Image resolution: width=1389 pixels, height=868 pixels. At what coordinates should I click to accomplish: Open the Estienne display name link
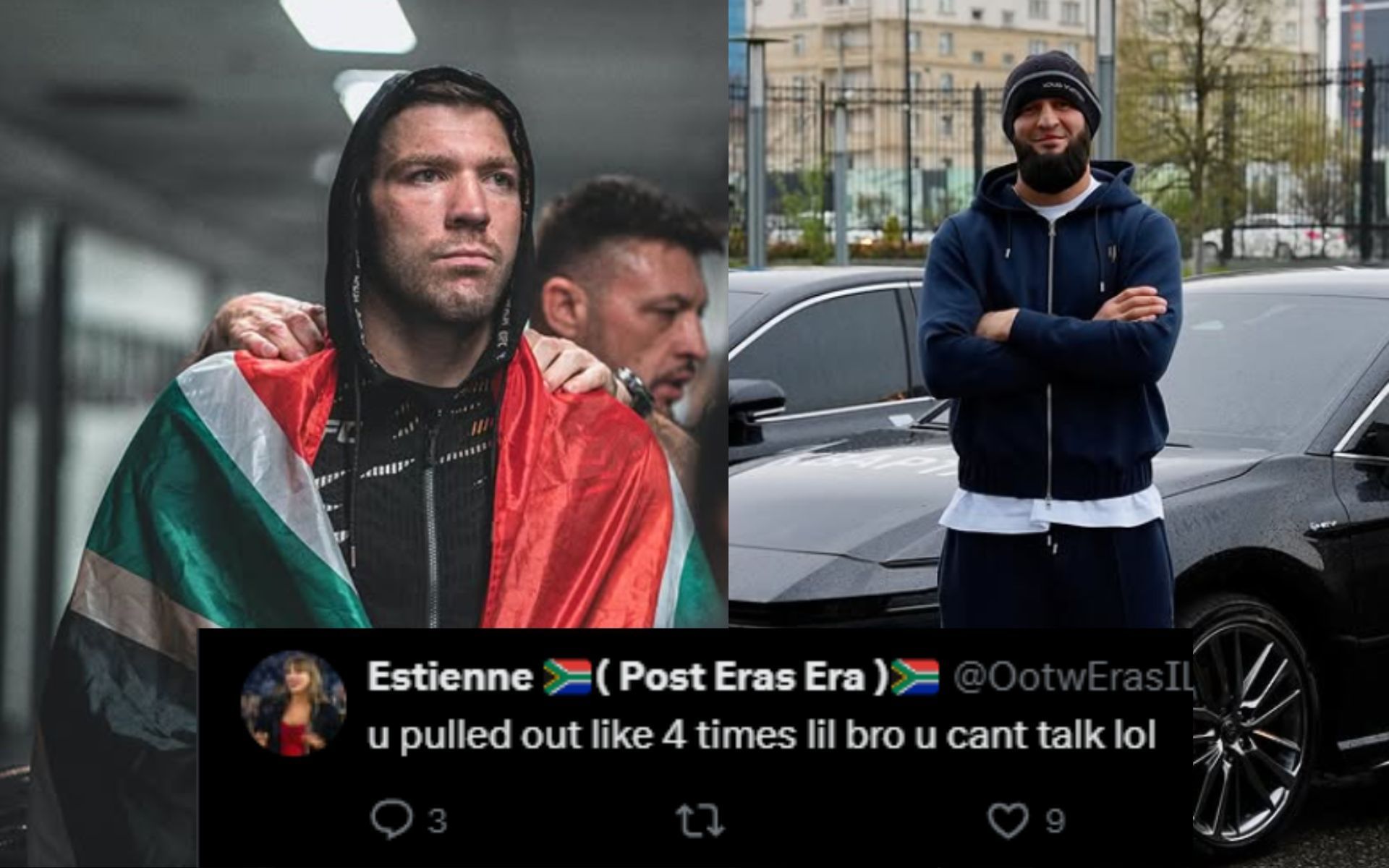tap(450, 676)
